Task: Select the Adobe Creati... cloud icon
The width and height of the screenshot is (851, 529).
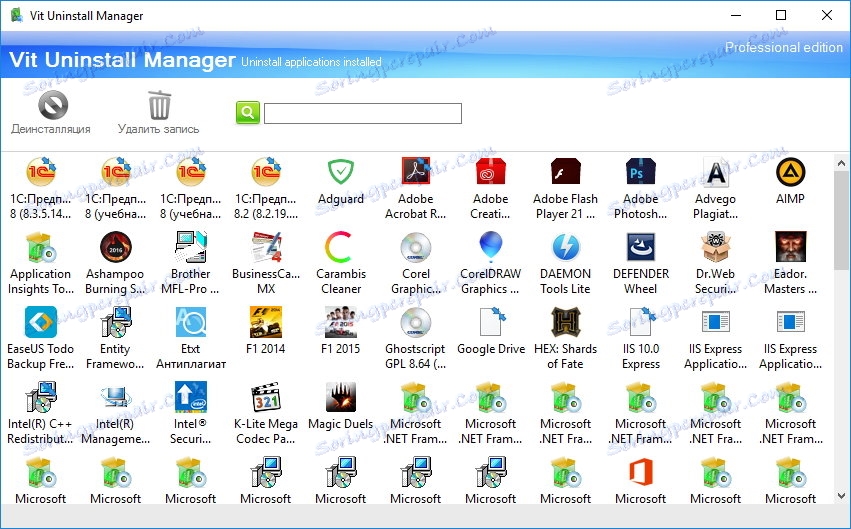Action: tap(491, 172)
